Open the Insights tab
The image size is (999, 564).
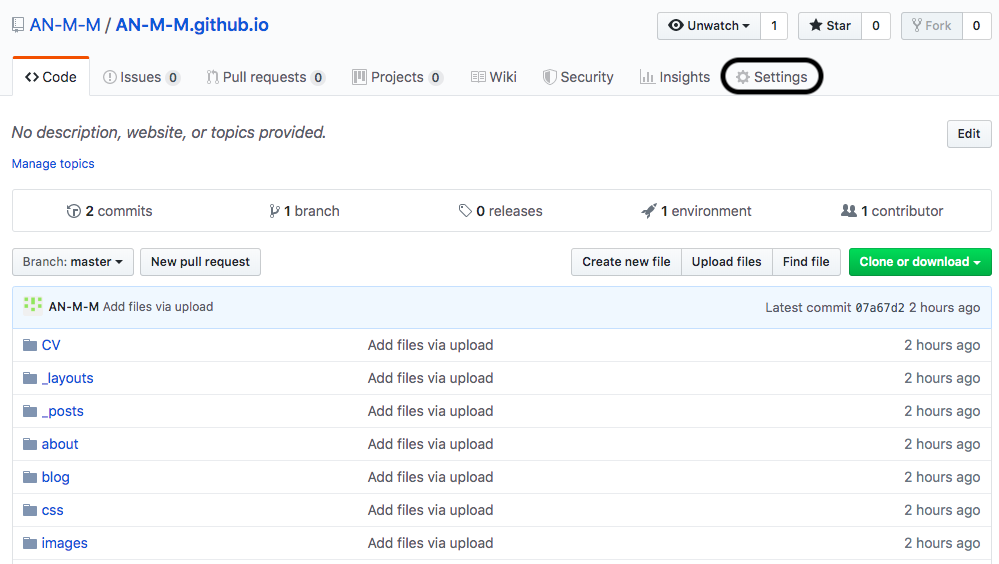675,77
